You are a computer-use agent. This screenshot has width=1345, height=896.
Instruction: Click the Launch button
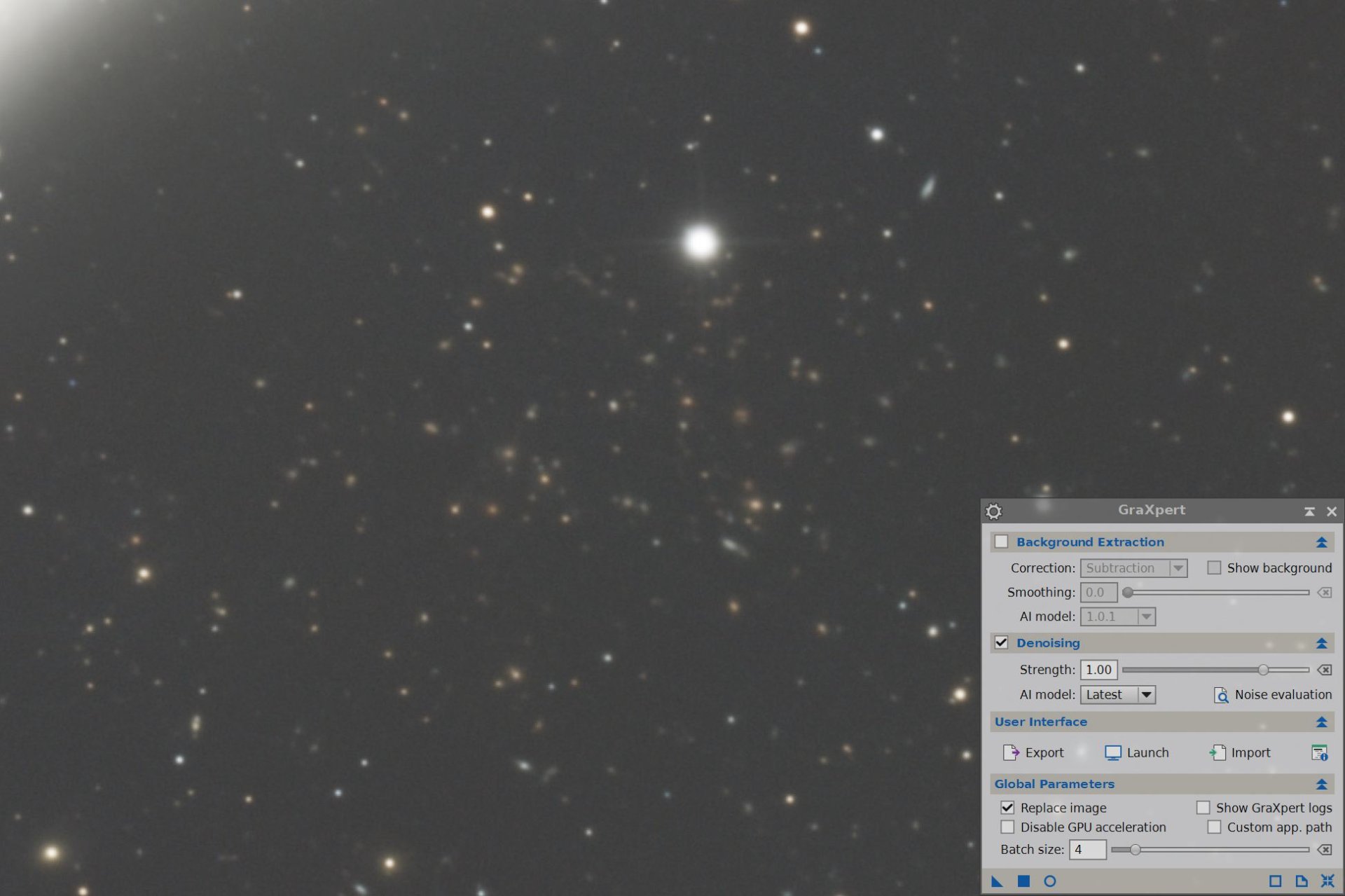(x=1136, y=752)
